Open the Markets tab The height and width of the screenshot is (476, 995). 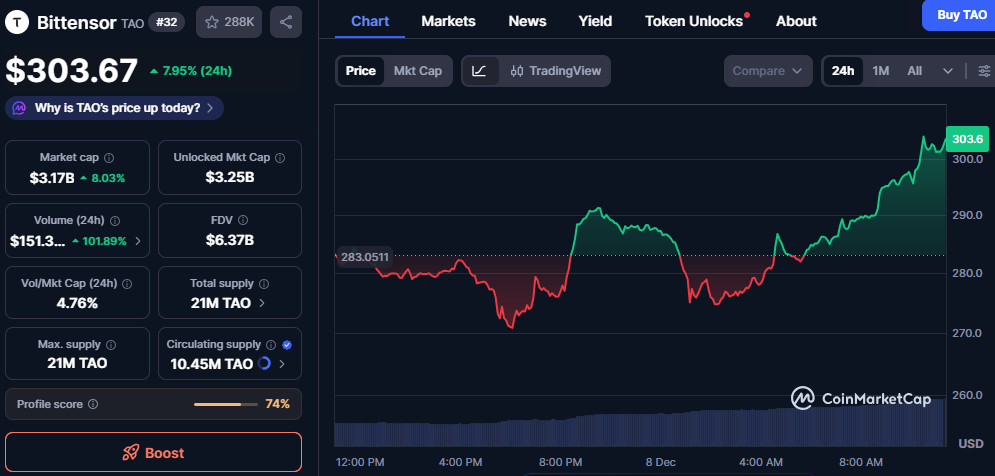tap(448, 21)
